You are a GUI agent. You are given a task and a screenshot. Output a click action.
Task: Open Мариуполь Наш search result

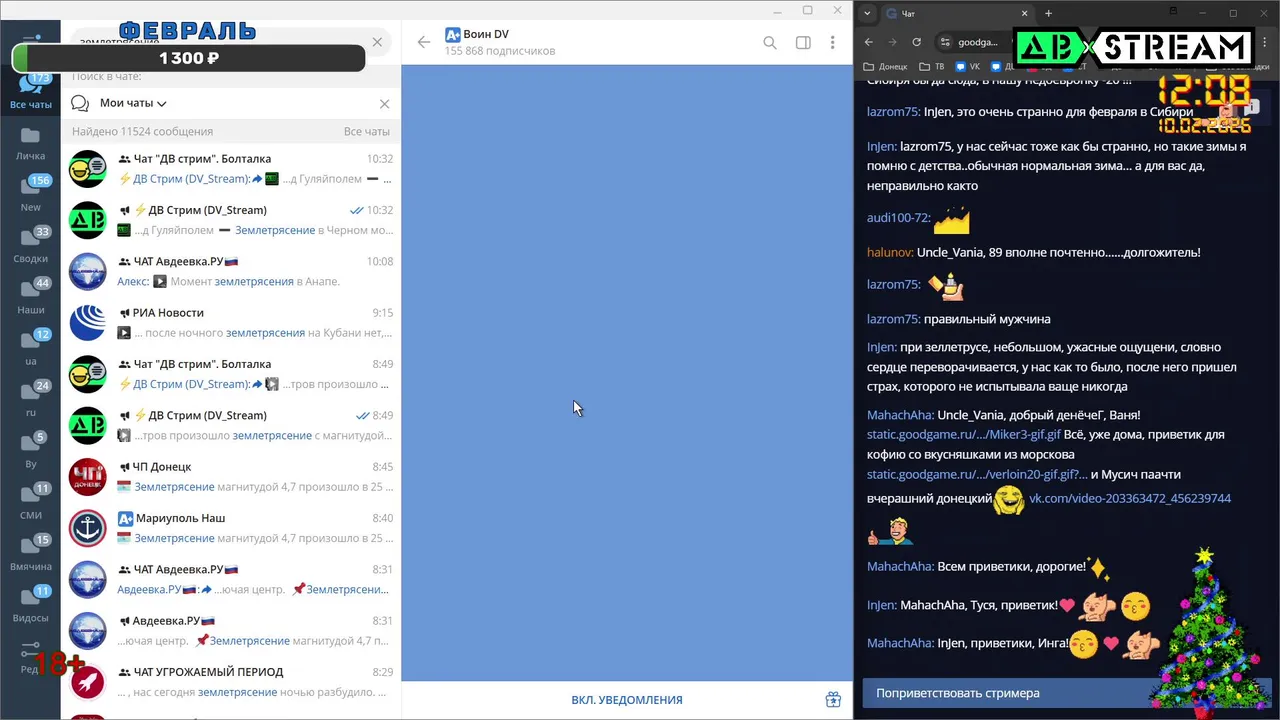230,528
